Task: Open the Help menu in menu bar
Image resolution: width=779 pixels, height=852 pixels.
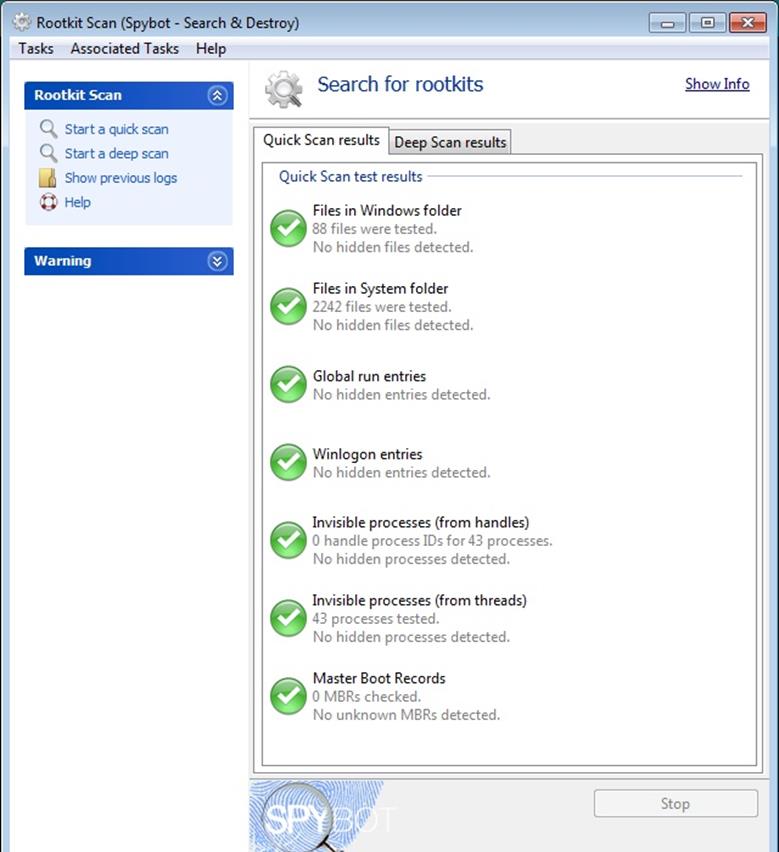Action: pyautogui.click(x=211, y=48)
